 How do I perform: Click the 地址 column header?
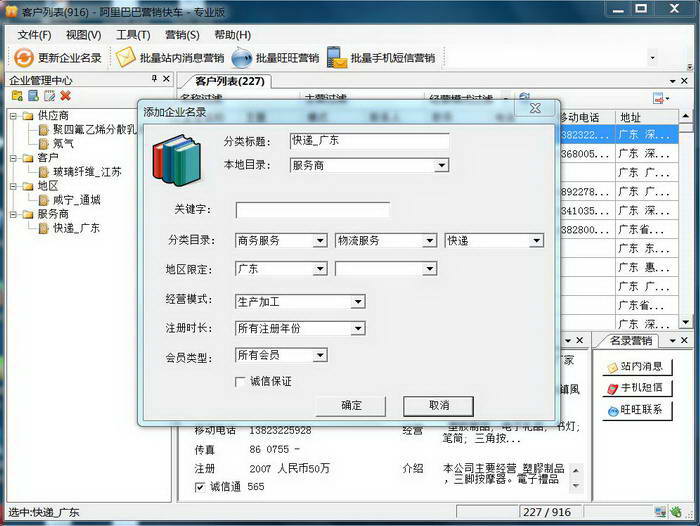647,117
